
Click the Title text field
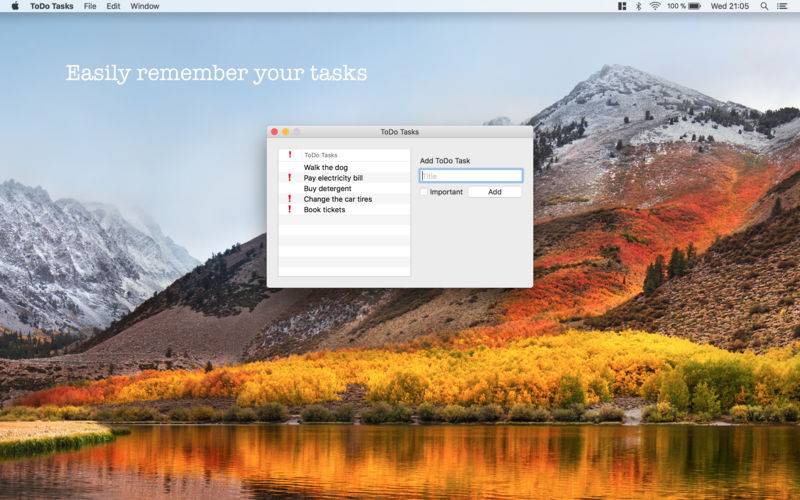click(x=471, y=176)
